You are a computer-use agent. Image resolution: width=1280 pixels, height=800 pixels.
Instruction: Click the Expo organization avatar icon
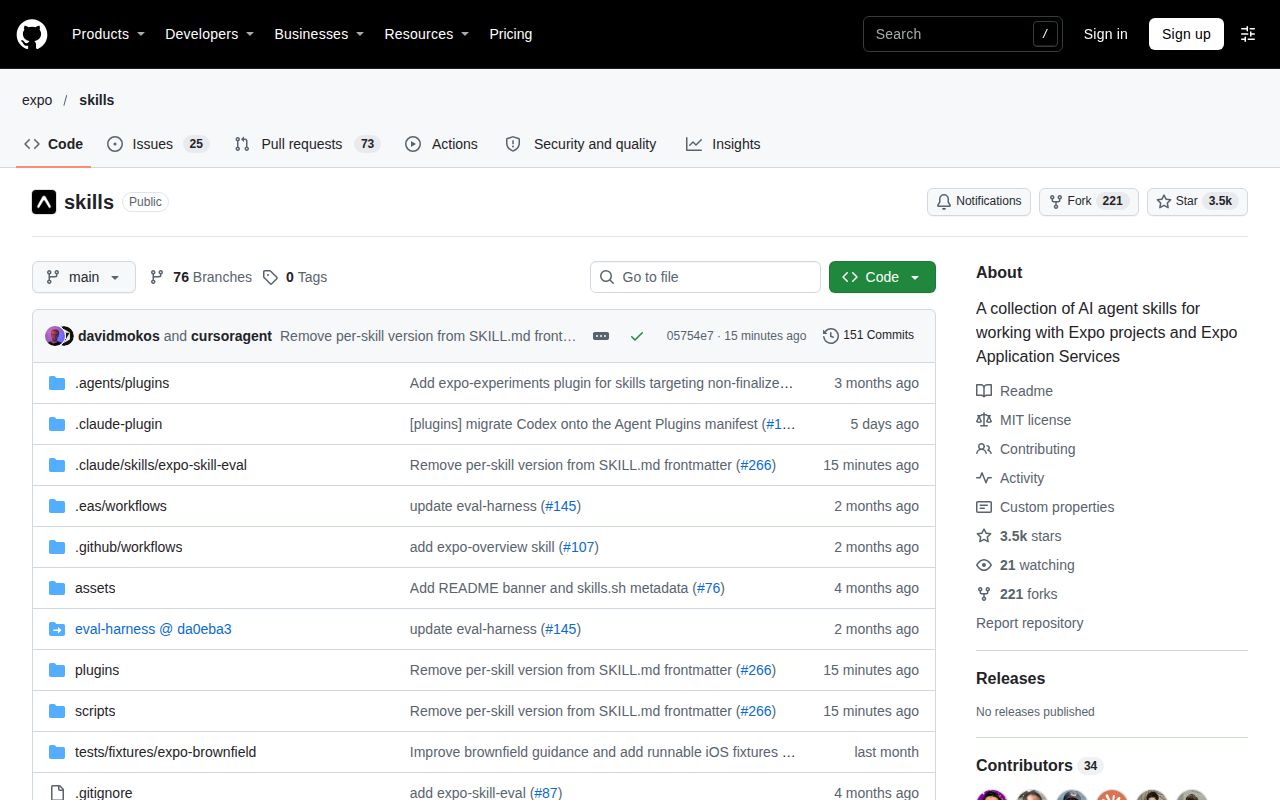(44, 202)
